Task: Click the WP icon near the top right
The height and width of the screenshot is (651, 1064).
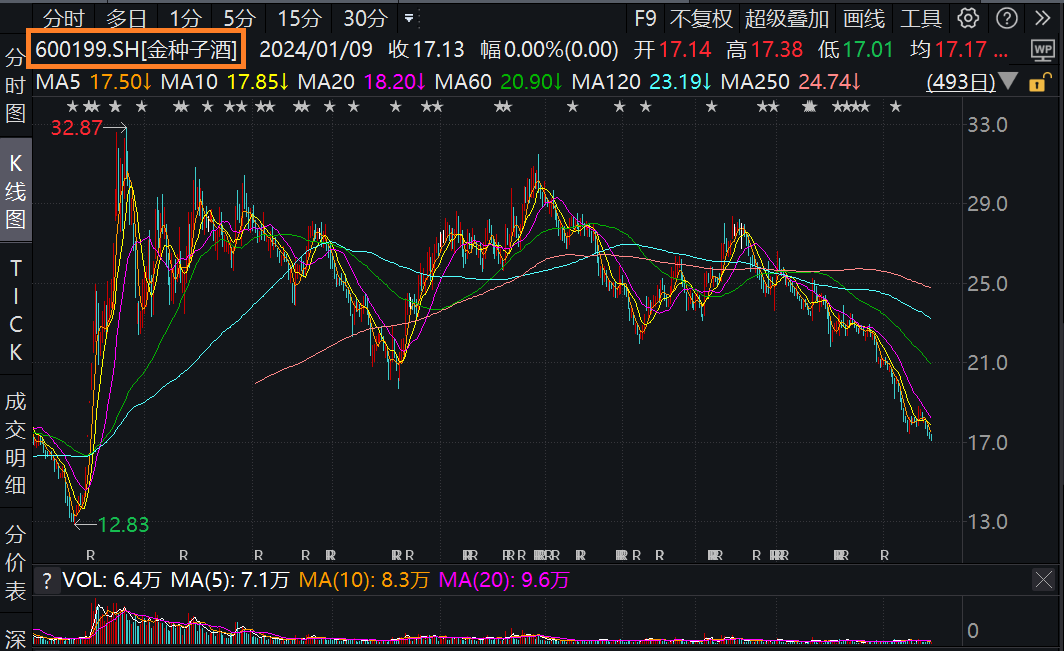Action: tap(1041, 48)
